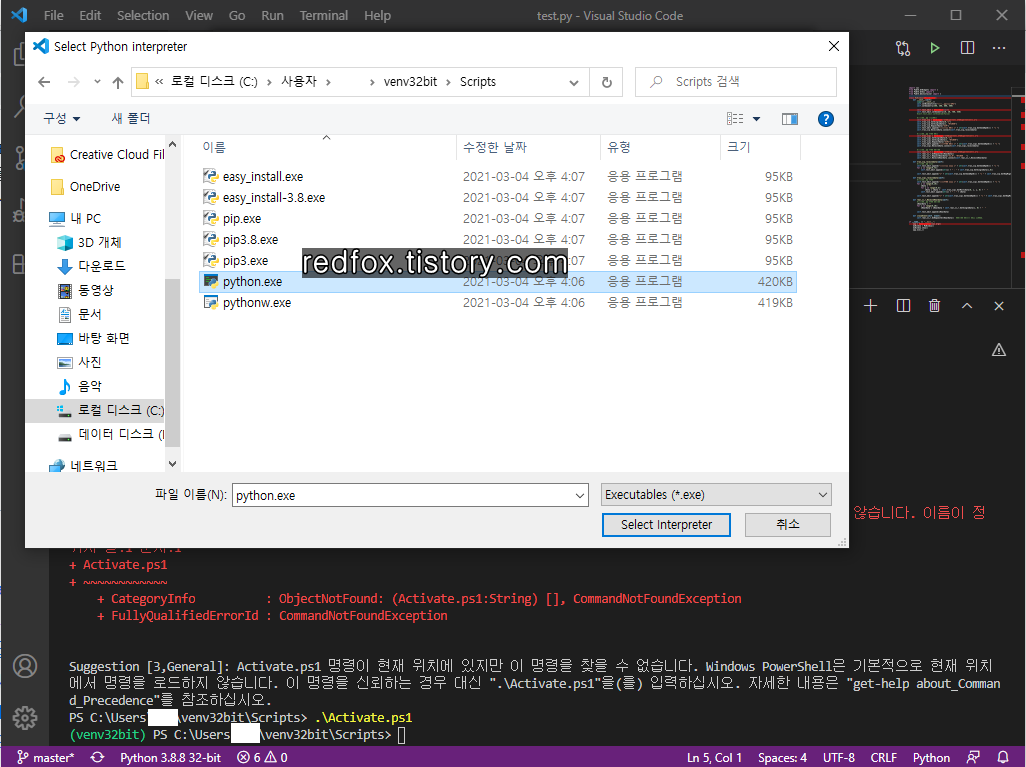Go up one folder level

point(118,82)
